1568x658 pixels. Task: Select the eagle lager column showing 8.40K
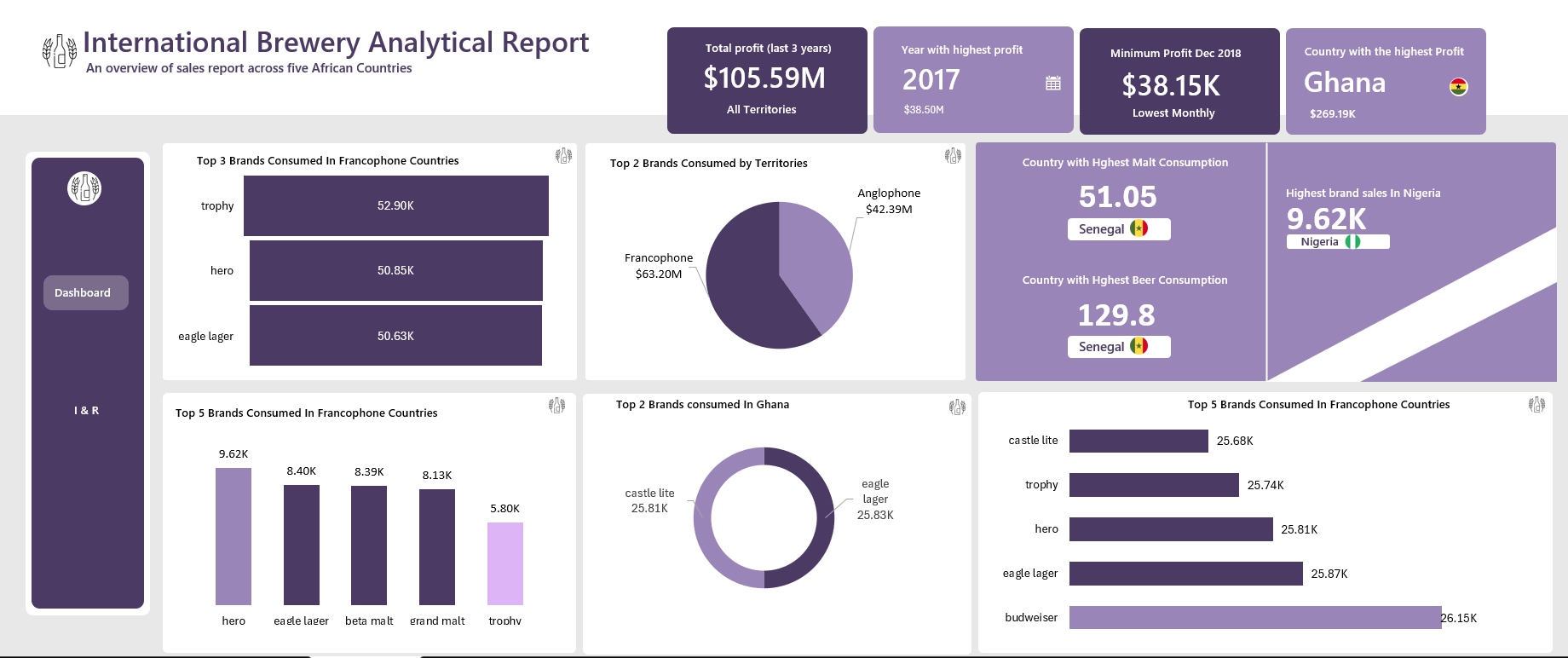point(302,545)
